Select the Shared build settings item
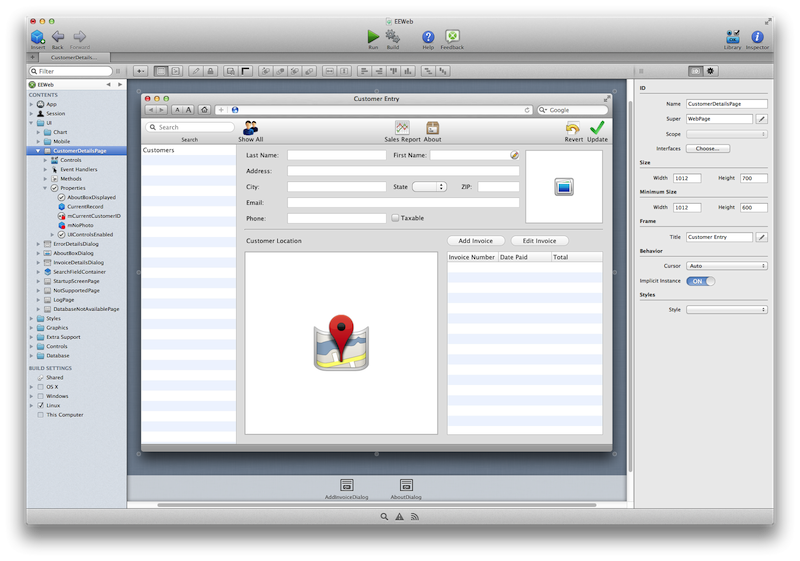Screen dimensions: 800x561 55,377
